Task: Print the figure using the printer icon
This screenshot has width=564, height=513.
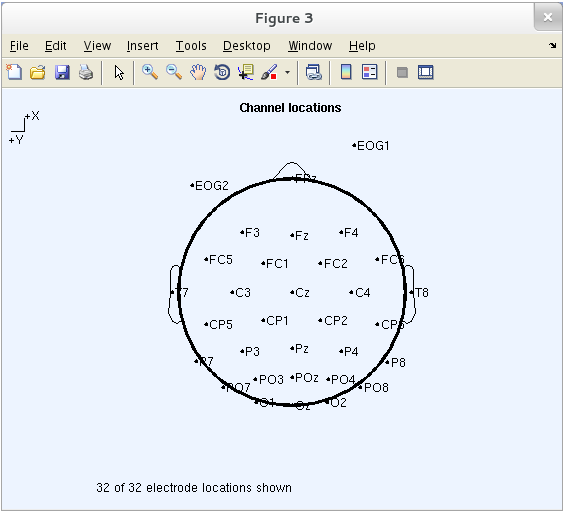Action: coord(86,72)
